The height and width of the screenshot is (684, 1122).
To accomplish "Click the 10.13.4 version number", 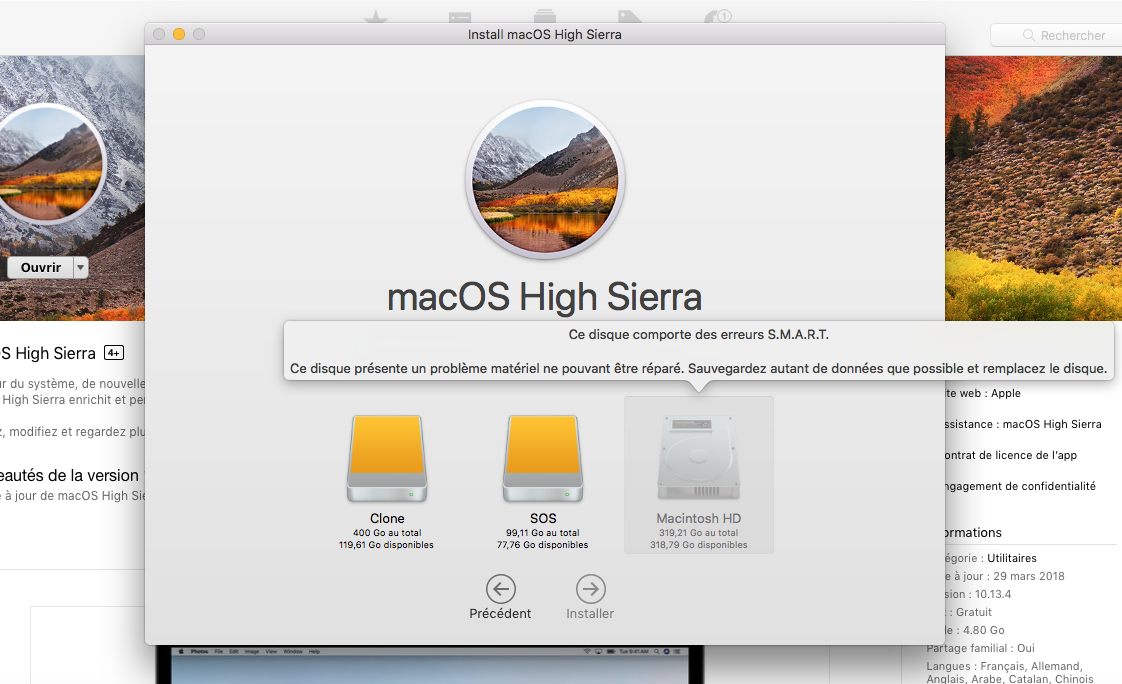I will point(993,594).
